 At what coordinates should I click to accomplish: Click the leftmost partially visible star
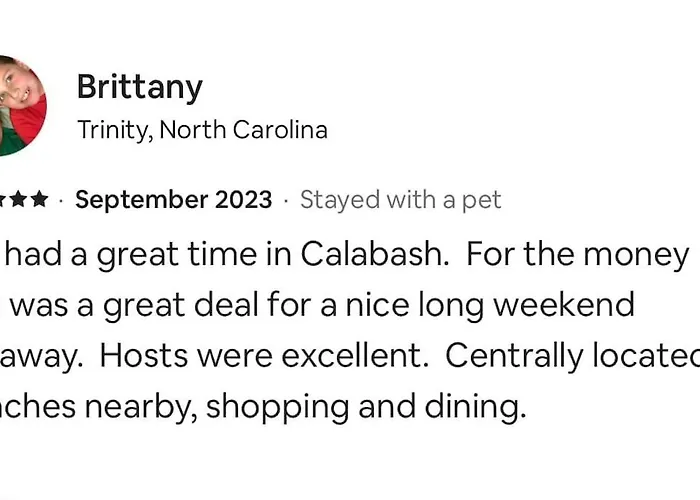click(x=2, y=200)
